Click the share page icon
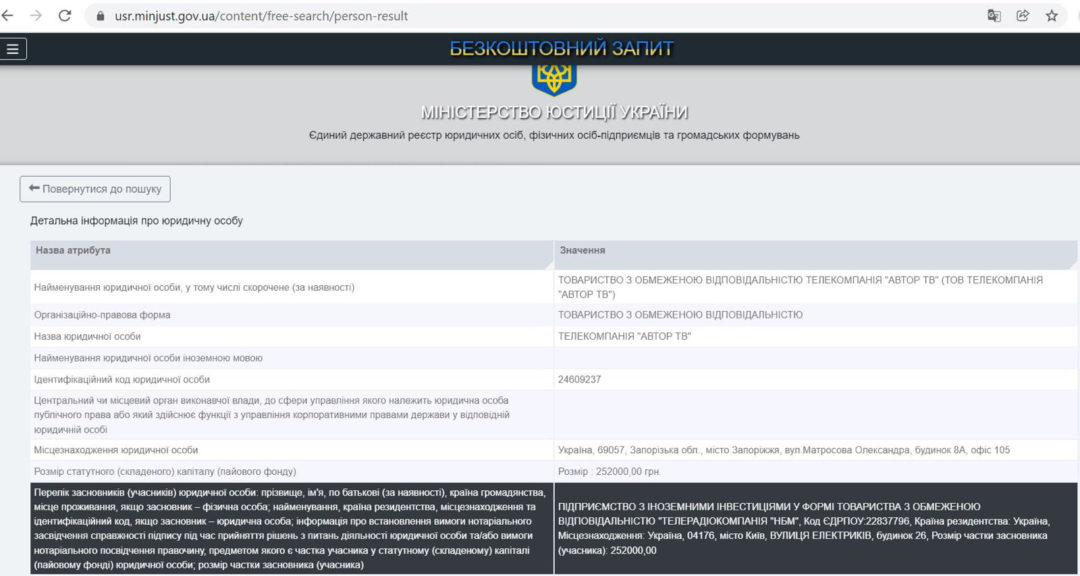This screenshot has width=1080, height=576. click(1023, 16)
